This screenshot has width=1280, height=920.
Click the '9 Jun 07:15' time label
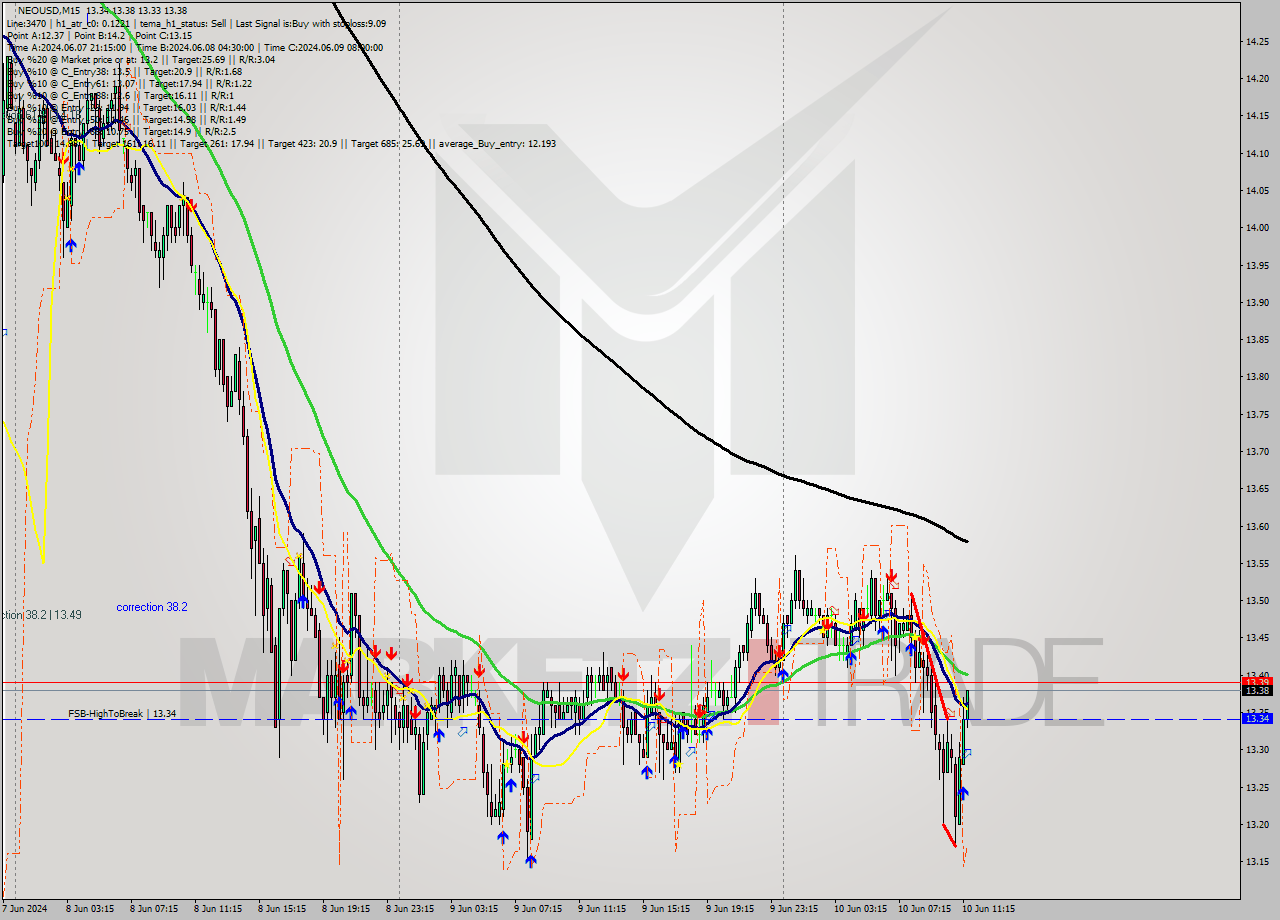[538, 909]
